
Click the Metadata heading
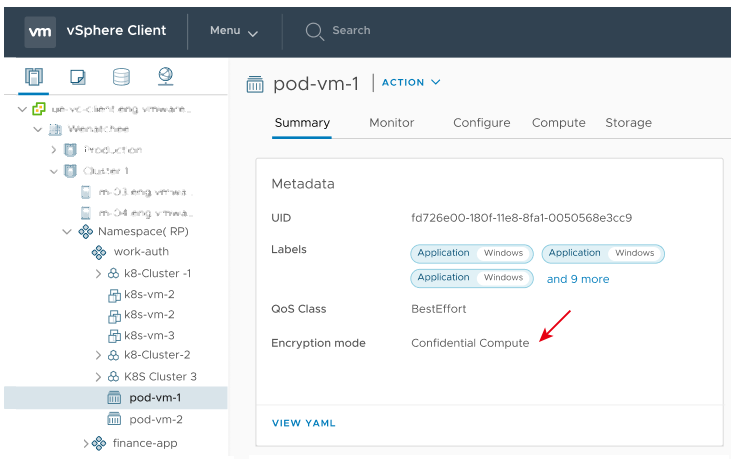(x=303, y=184)
